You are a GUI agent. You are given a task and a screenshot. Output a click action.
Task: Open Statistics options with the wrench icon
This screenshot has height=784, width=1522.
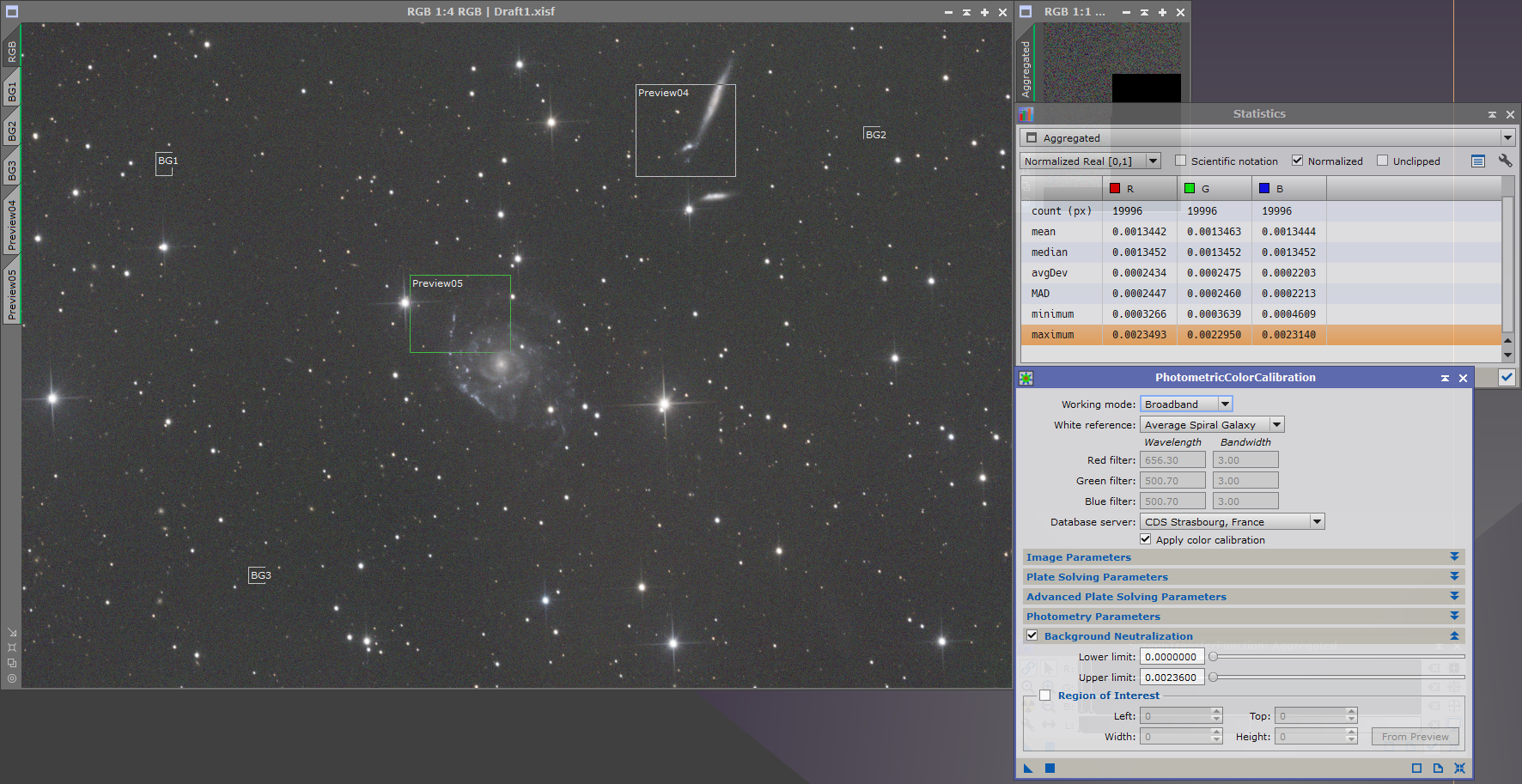click(x=1506, y=161)
